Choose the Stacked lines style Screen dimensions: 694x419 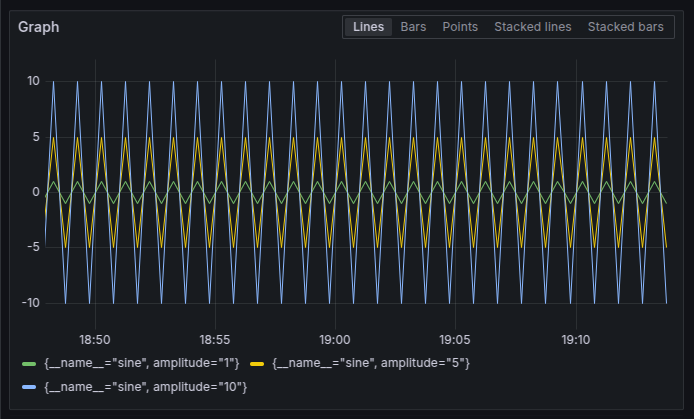pyautogui.click(x=532, y=27)
